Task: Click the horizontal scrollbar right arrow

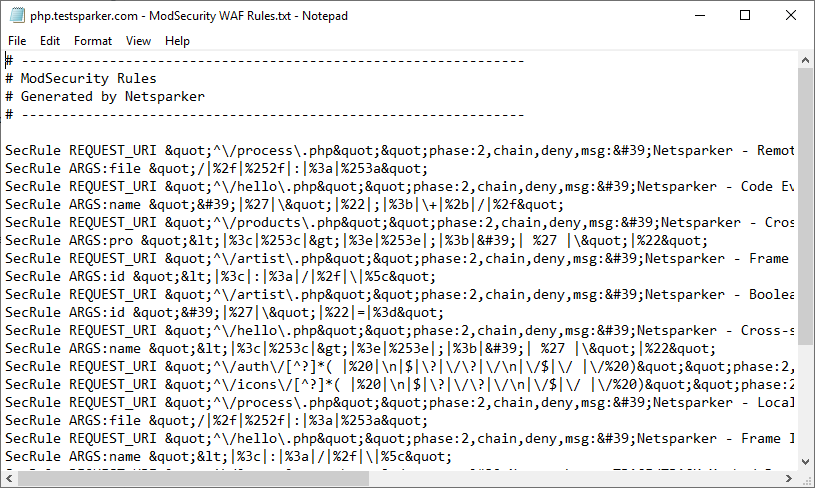Action: (x=789, y=479)
